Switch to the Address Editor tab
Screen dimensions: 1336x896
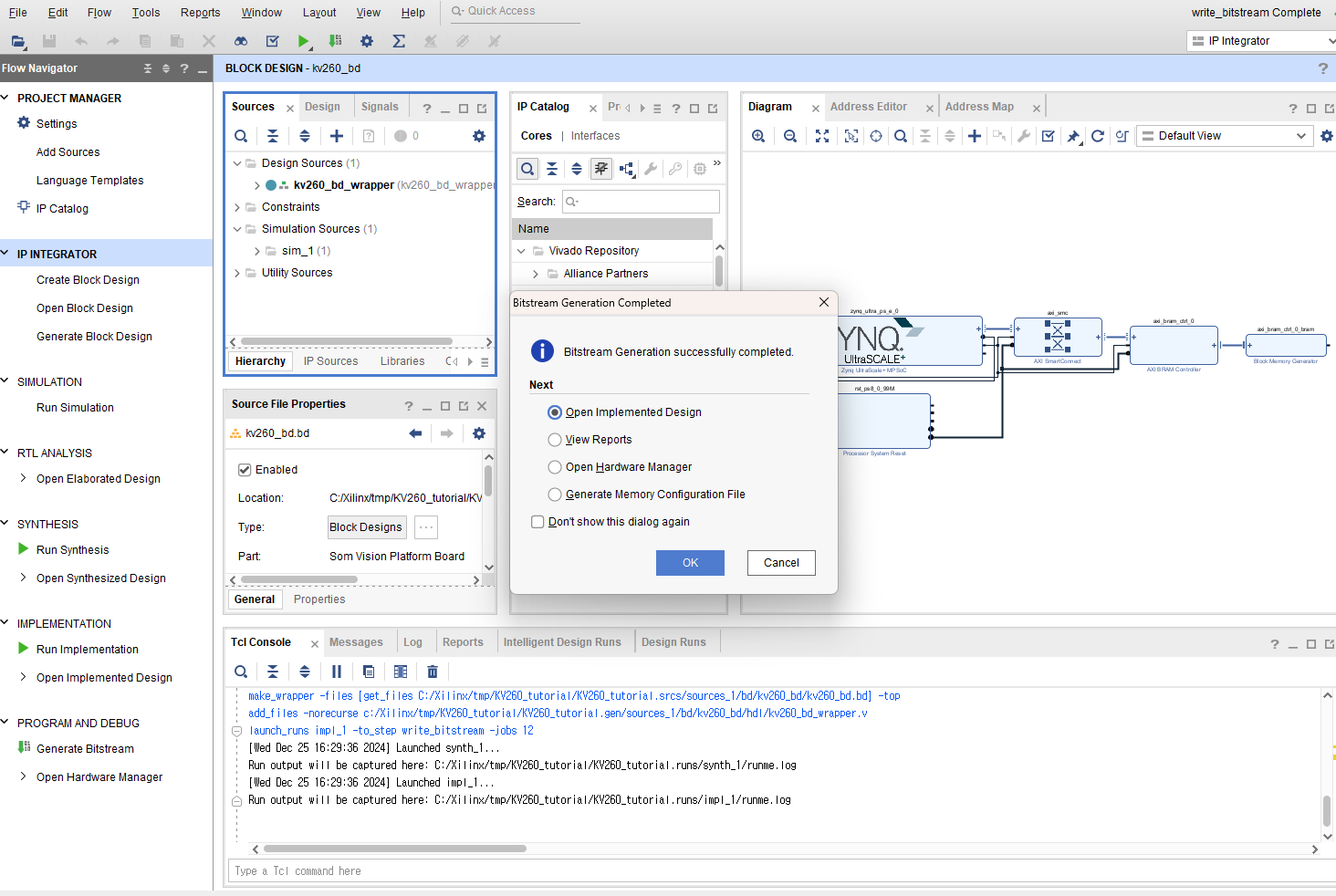(x=868, y=107)
